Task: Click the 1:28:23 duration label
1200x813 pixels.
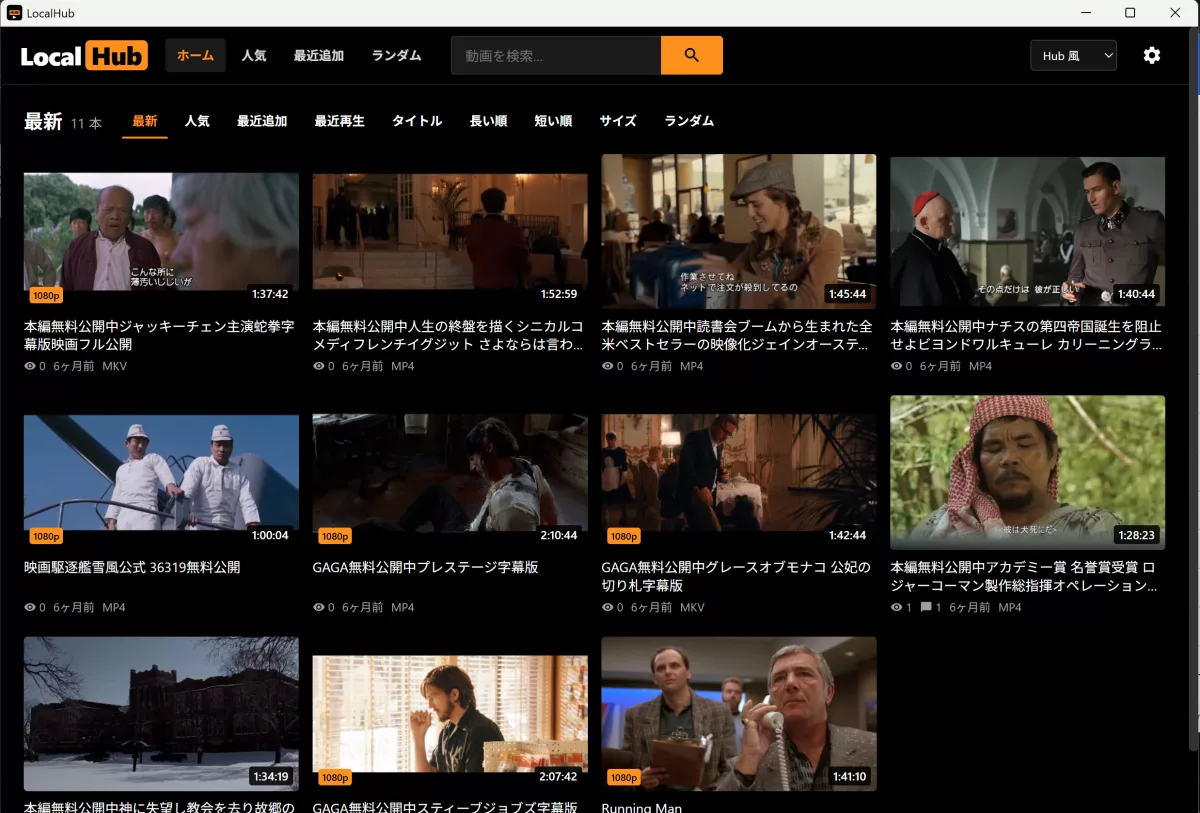Action: [1137, 535]
